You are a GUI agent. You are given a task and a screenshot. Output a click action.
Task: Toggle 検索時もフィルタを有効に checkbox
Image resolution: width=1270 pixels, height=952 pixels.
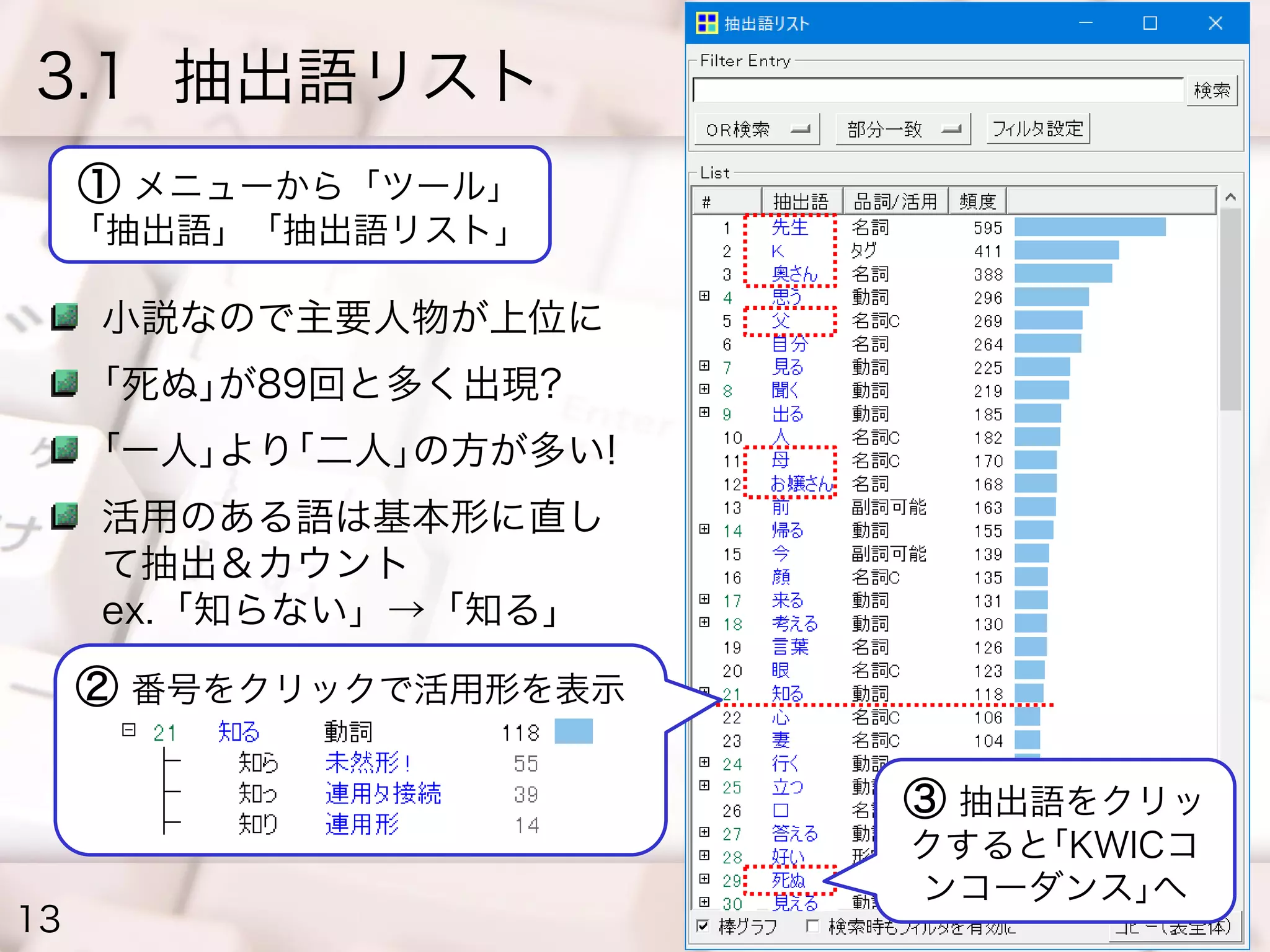[812, 926]
